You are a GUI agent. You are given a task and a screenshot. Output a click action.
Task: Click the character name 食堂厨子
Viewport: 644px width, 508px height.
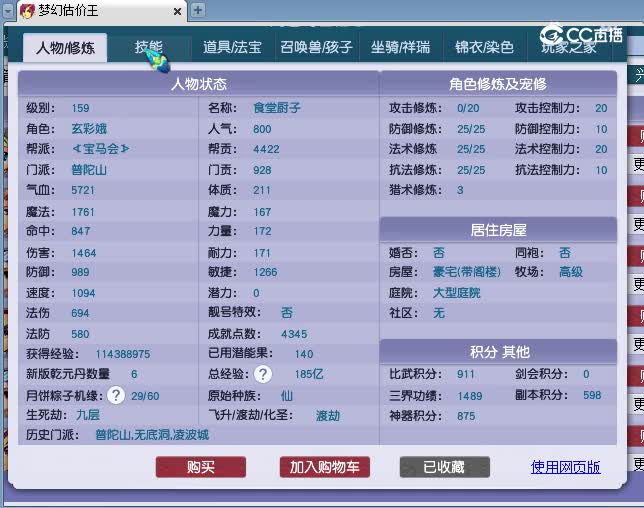click(x=277, y=108)
